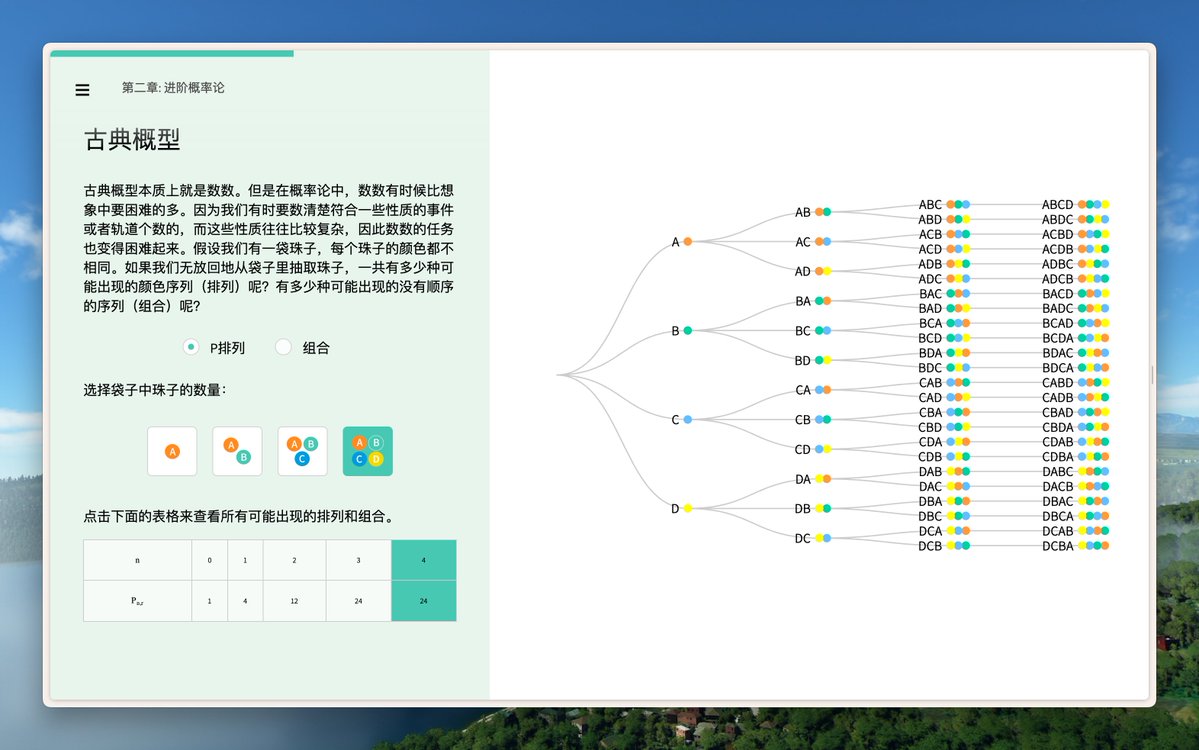
Task: Choose the one-bead bag A
Action: 172,451
